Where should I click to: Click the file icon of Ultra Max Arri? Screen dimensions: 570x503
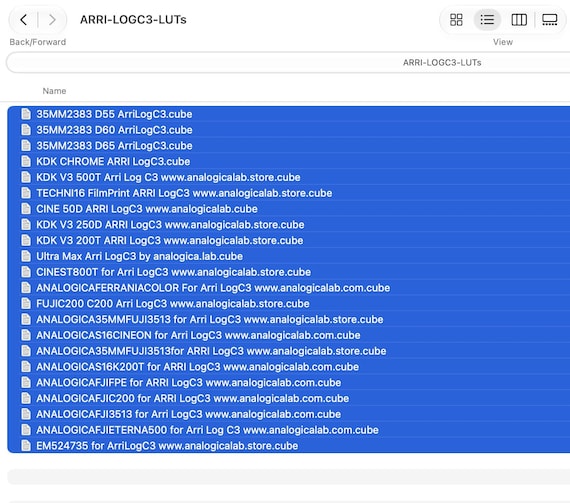[26, 256]
